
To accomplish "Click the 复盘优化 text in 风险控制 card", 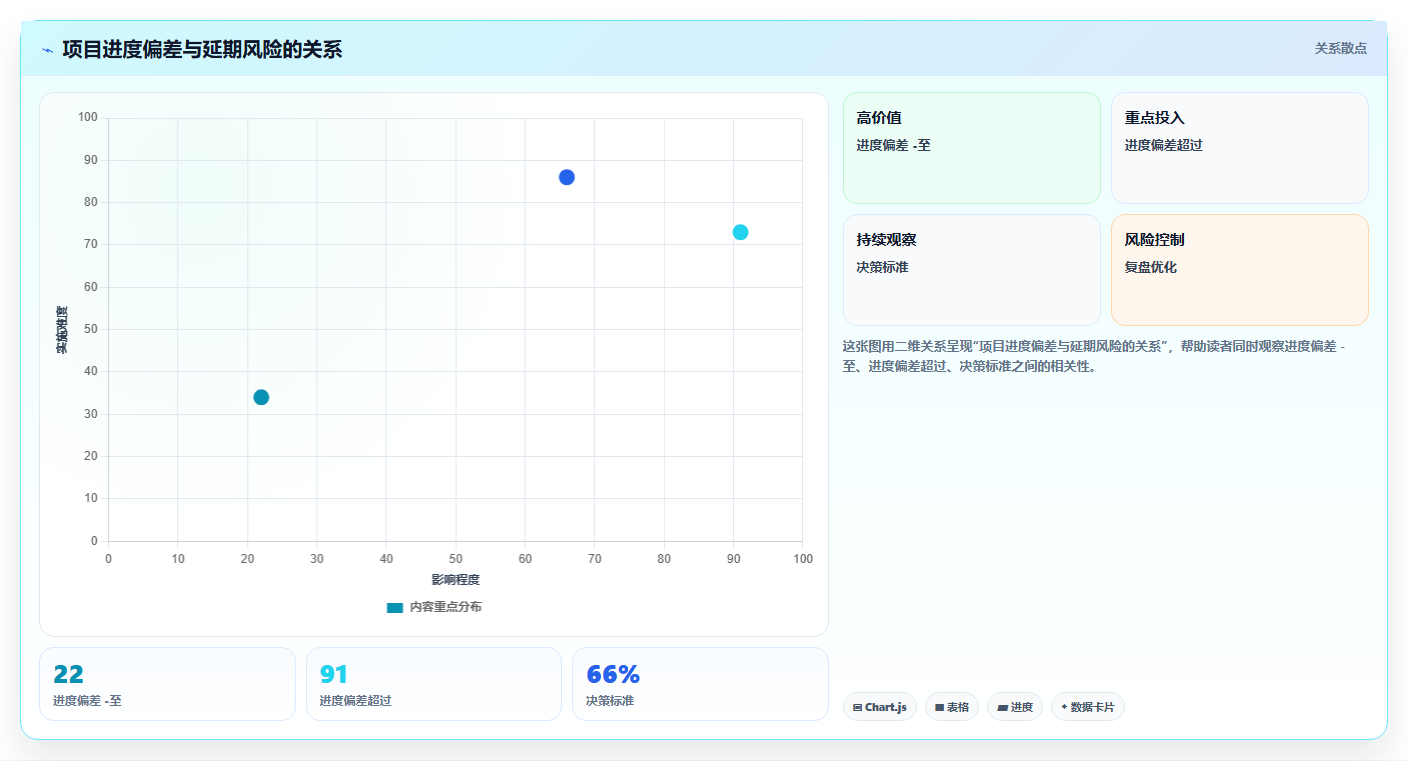I will tap(1151, 268).
